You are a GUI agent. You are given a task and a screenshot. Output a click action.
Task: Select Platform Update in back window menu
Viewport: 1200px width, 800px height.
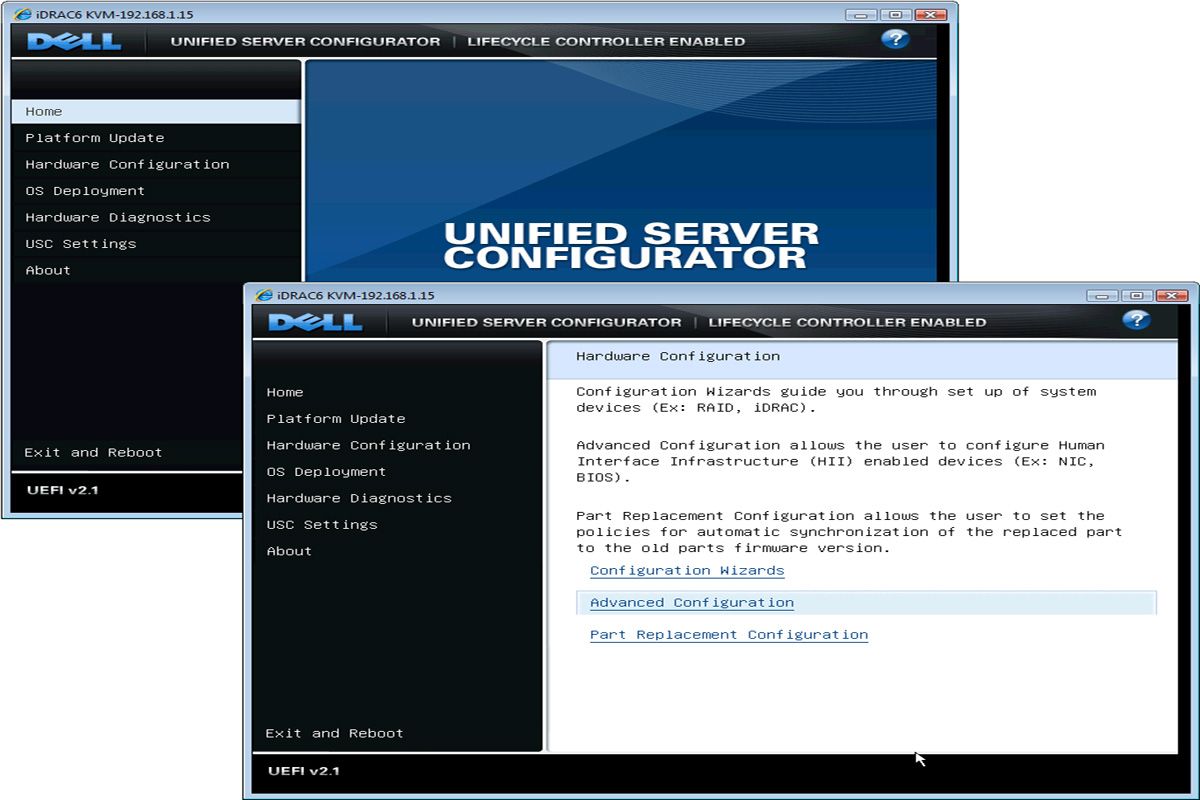coord(95,138)
